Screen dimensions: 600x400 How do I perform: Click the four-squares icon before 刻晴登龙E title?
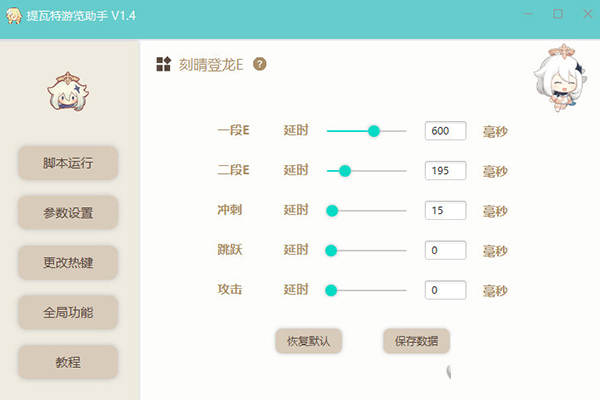coord(163,64)
